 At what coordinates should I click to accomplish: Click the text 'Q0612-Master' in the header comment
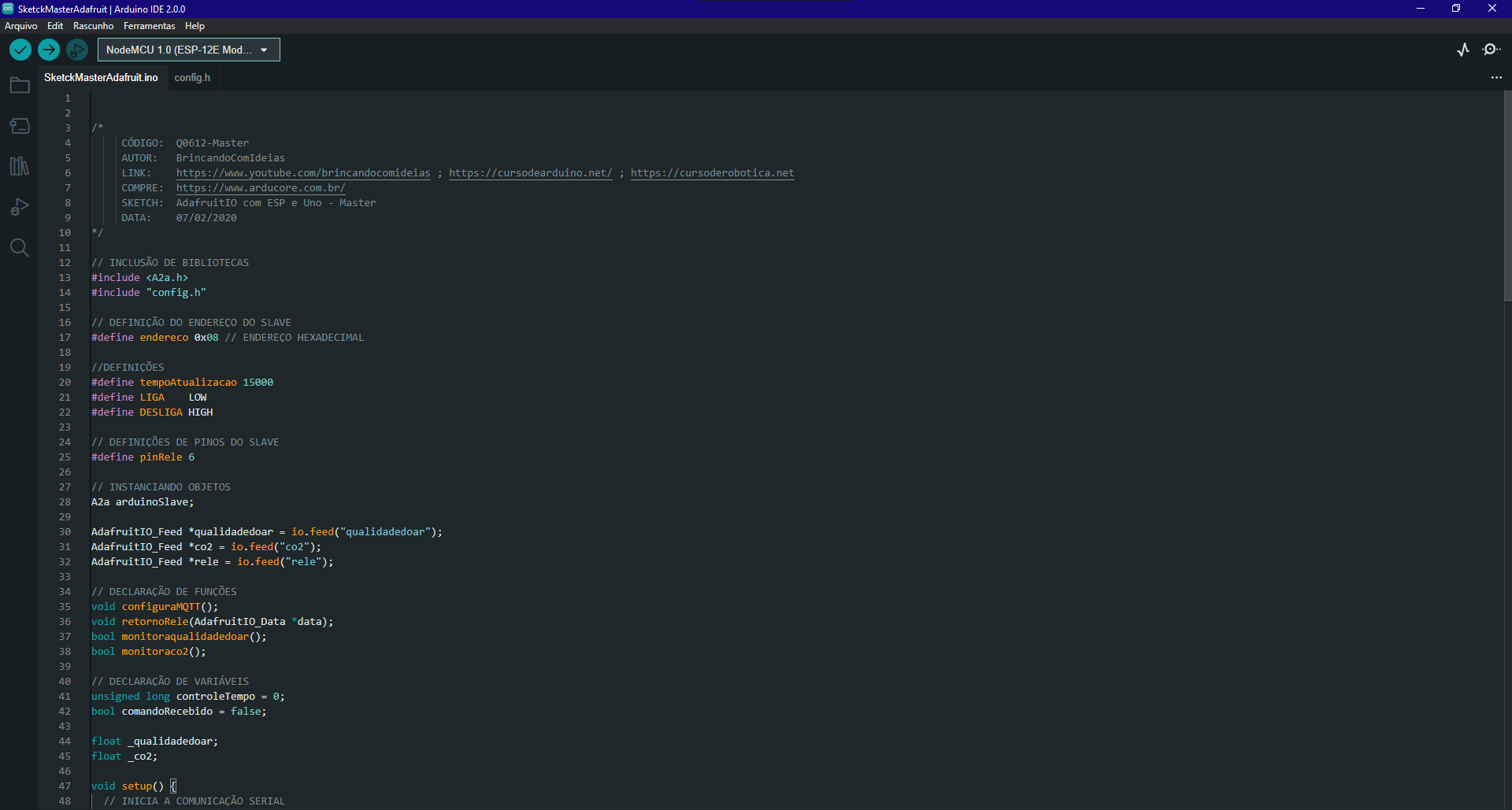pos(213,143)
